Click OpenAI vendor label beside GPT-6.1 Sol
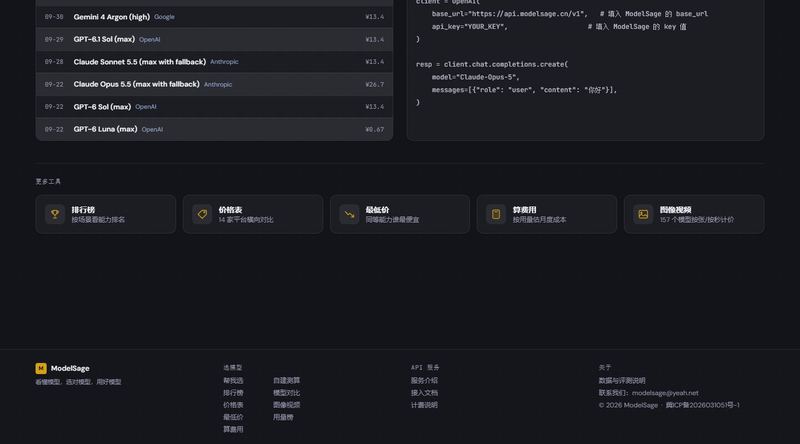Image resolution: width=800 pixels, height=444 pixels. 149,39
